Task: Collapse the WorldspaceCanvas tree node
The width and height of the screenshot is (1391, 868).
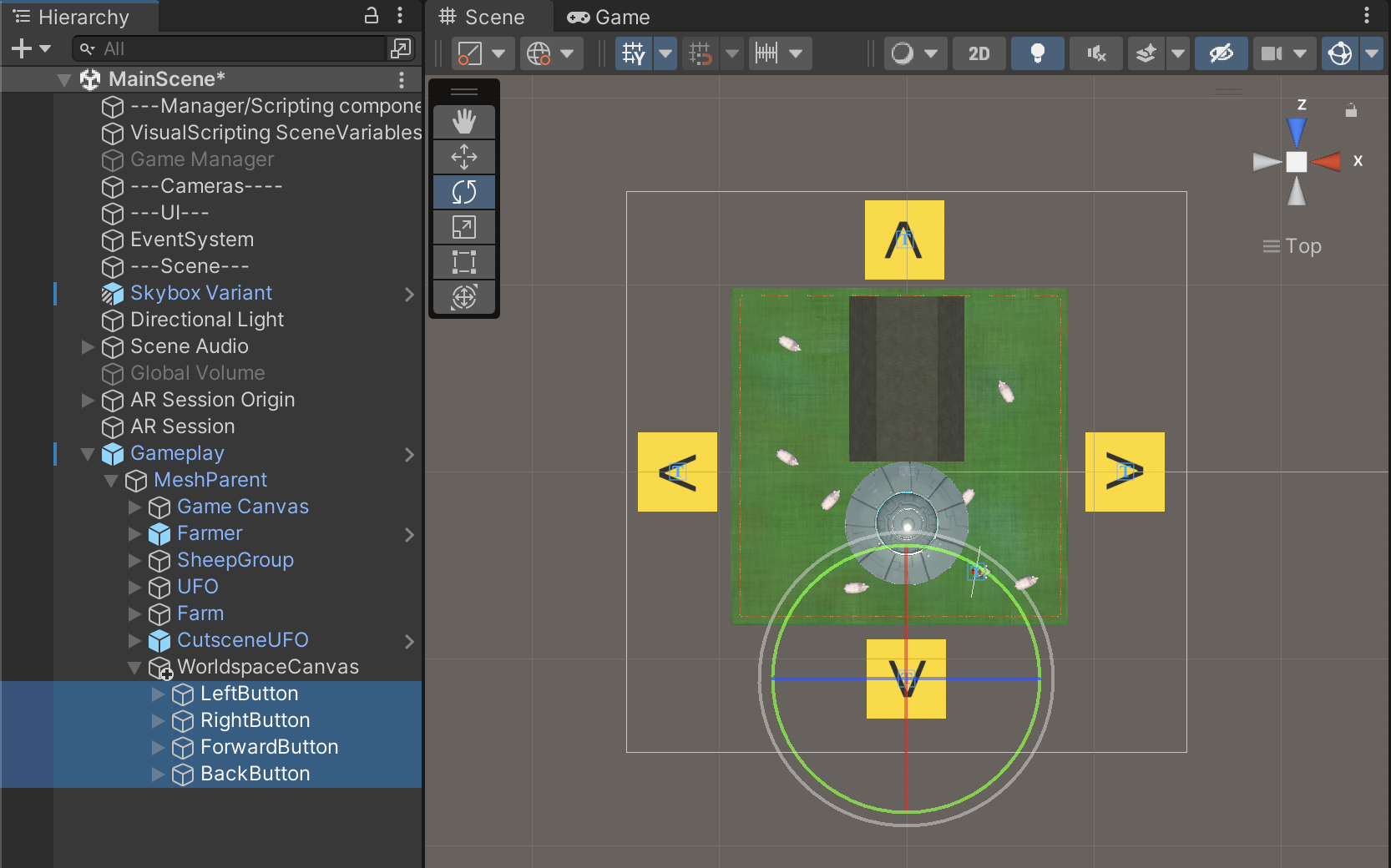Action: [134, 668]
